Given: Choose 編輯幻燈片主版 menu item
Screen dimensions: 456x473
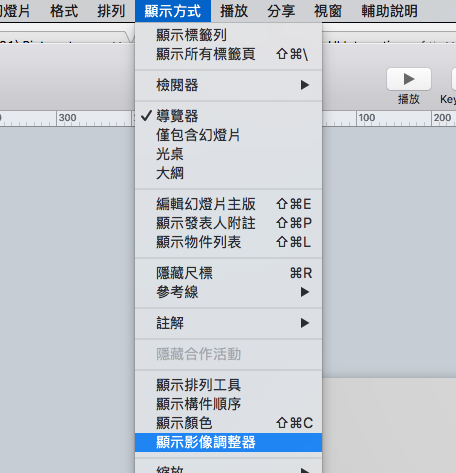Looking at the screenshot, I should (x=228, y=204).
